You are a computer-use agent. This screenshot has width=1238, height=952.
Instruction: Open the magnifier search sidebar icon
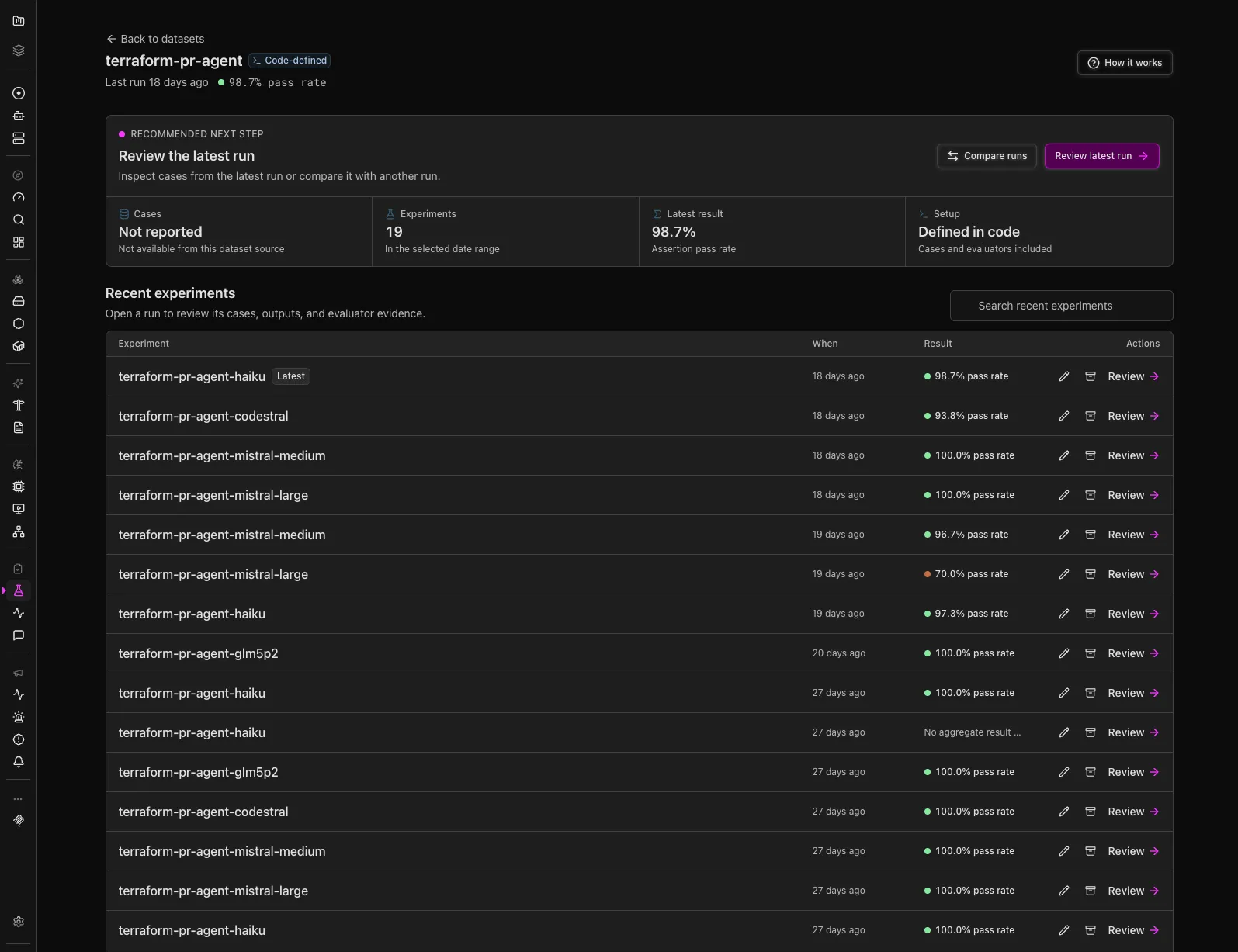point(19,220)
